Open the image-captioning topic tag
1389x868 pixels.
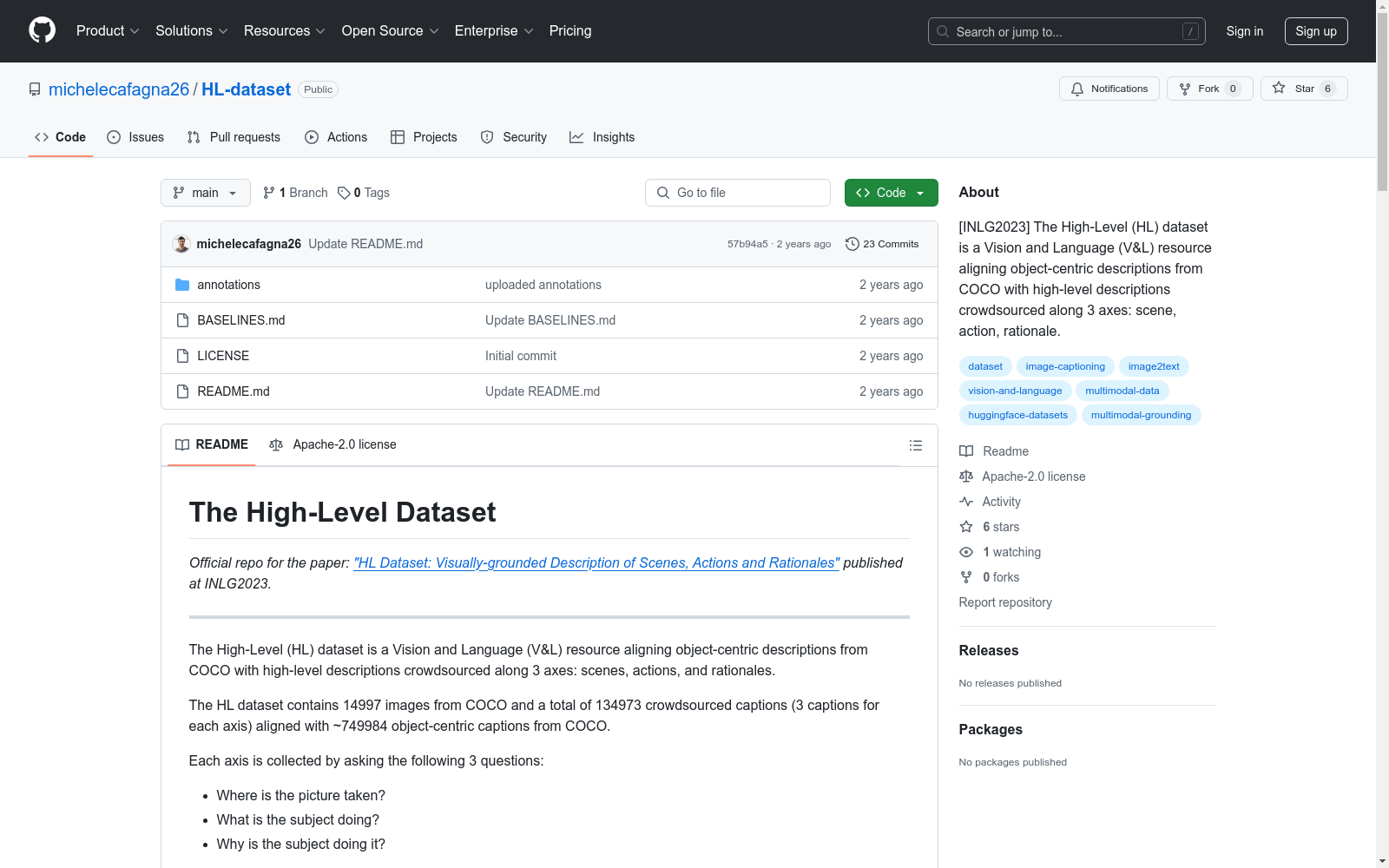[1065, 366]
